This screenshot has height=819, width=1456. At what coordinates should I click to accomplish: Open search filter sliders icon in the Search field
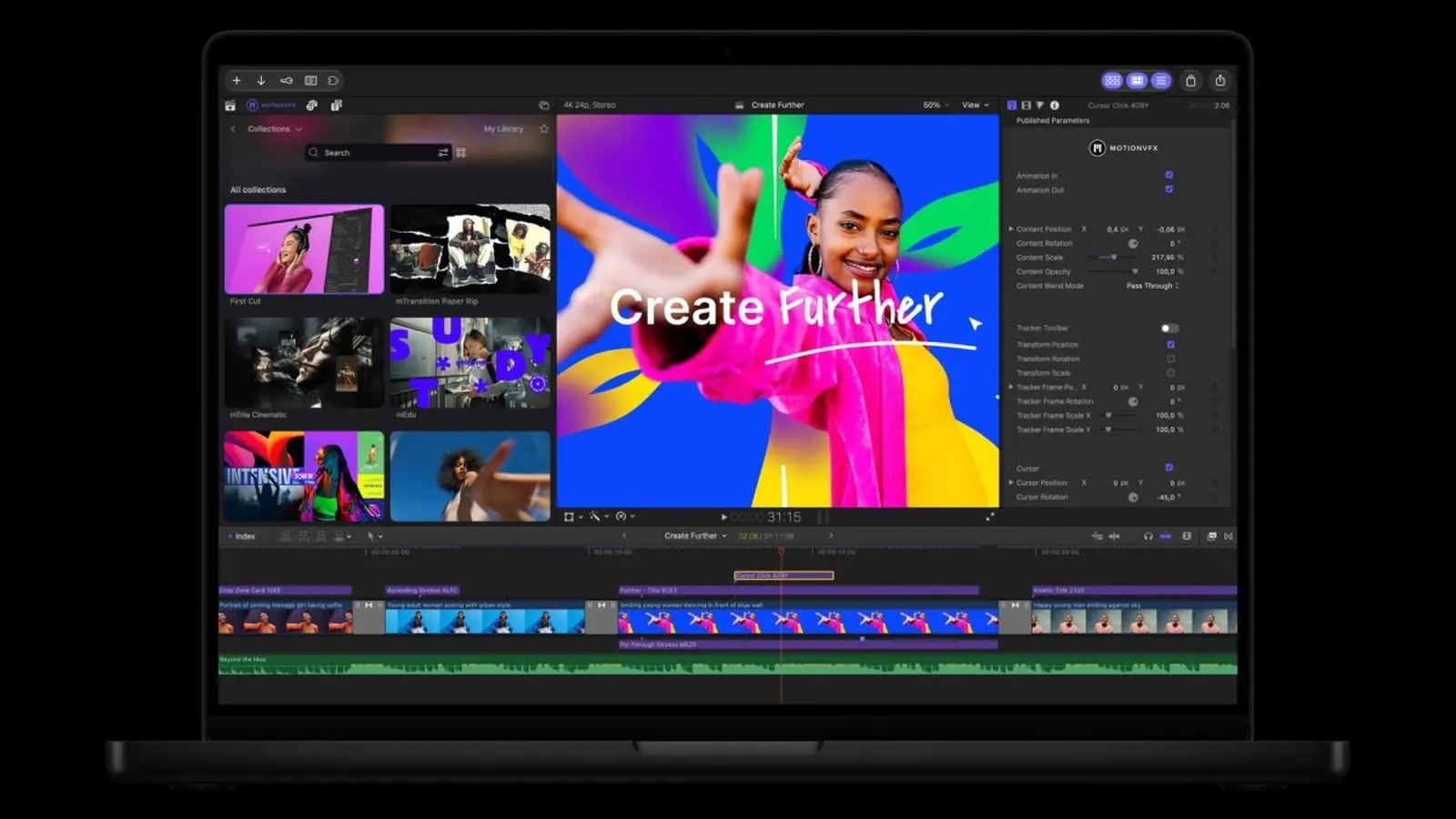click(x=443, y=153)
